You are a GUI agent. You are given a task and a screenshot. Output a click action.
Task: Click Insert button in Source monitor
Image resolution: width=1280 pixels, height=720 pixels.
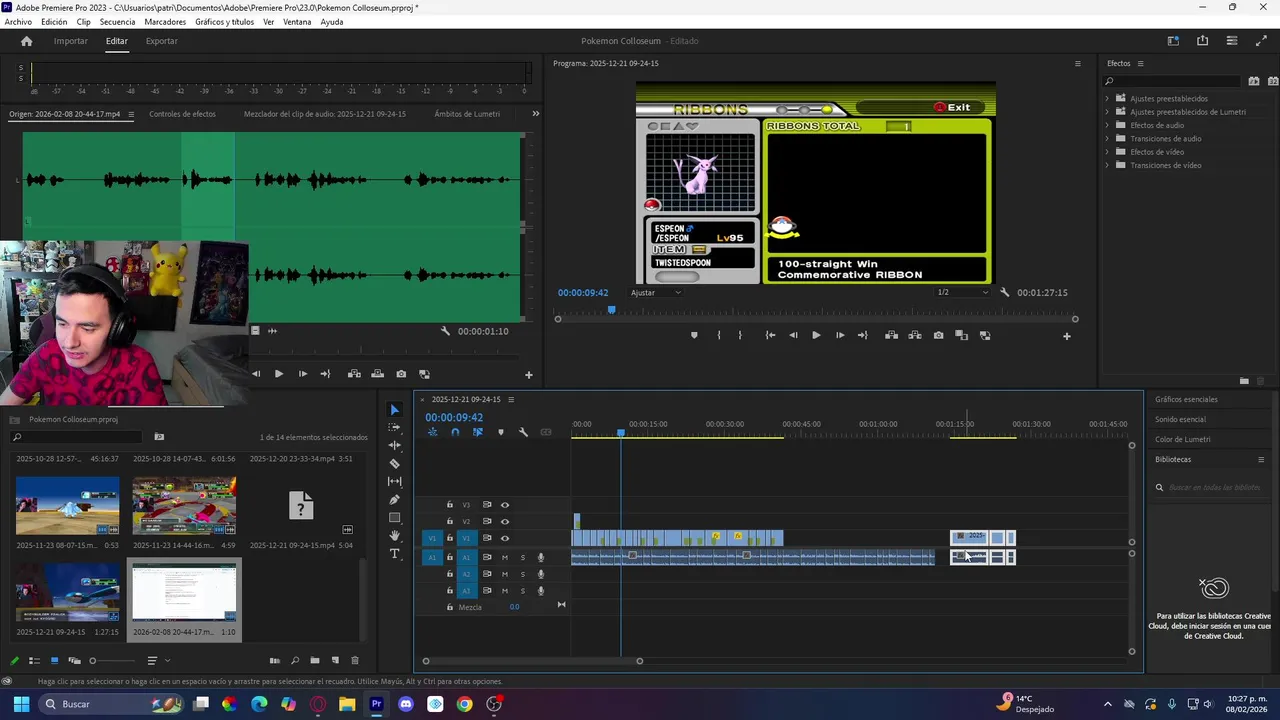(354, 374)
